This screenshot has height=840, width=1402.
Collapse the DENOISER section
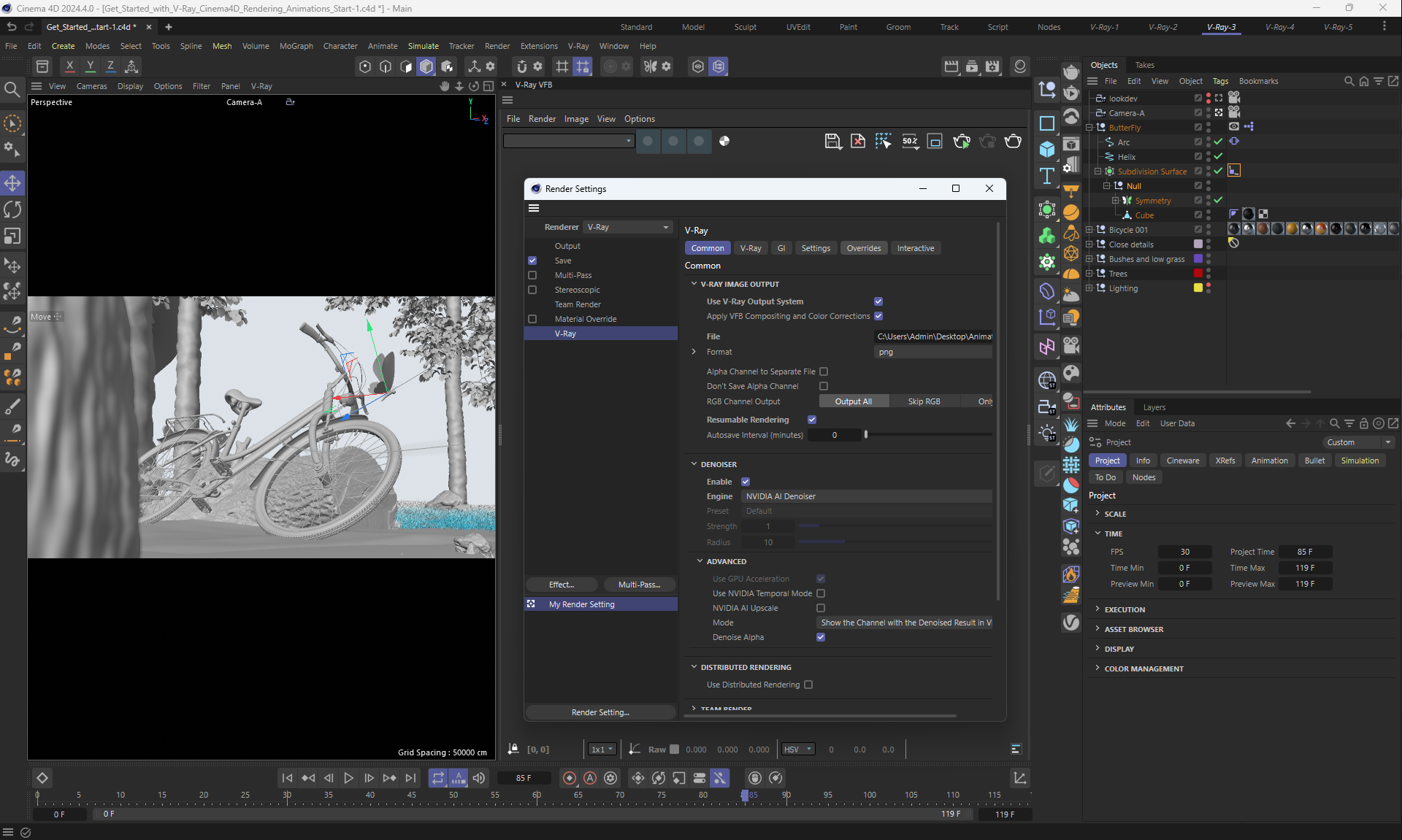pos(694,464)
